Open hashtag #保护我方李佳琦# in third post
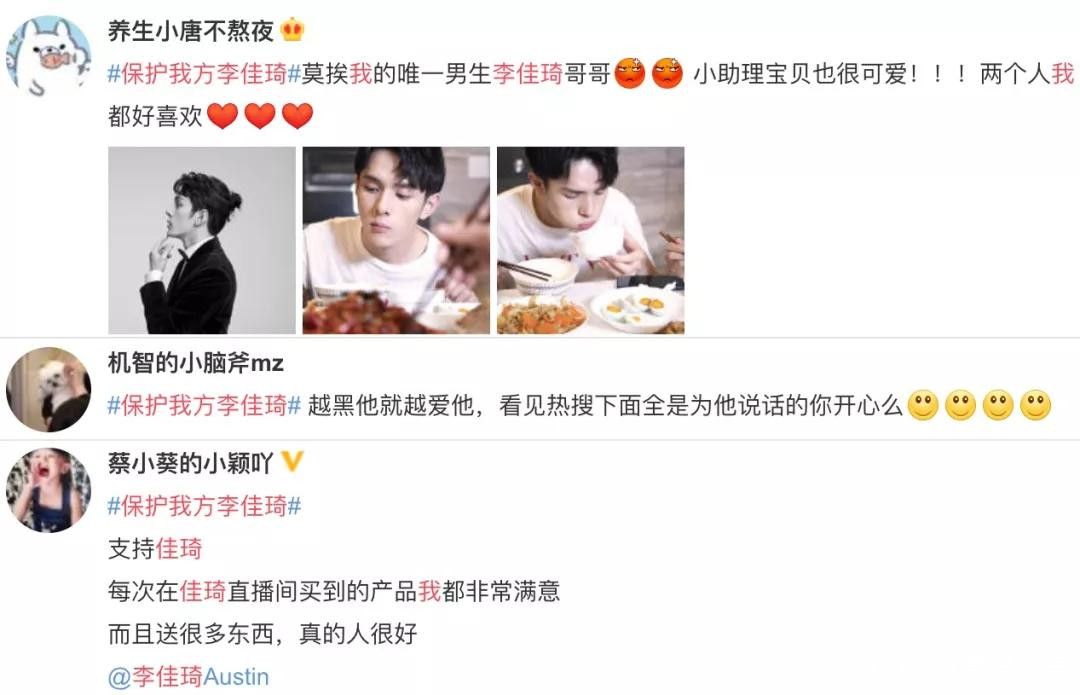Screen dimensions: 1080x695 coord(205,506)
